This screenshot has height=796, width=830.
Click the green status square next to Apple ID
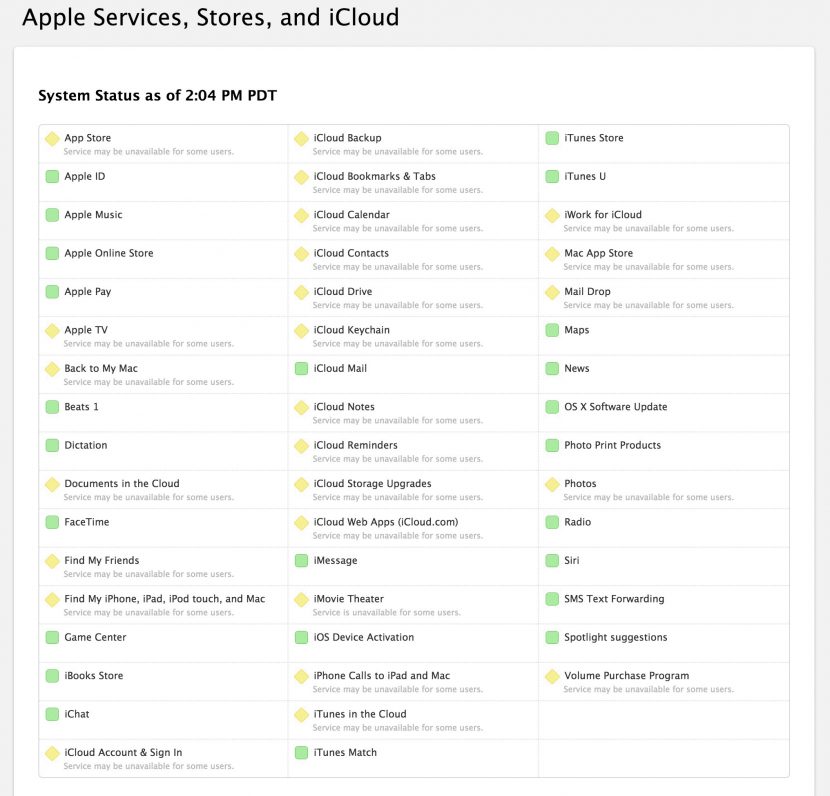(52, 177)
